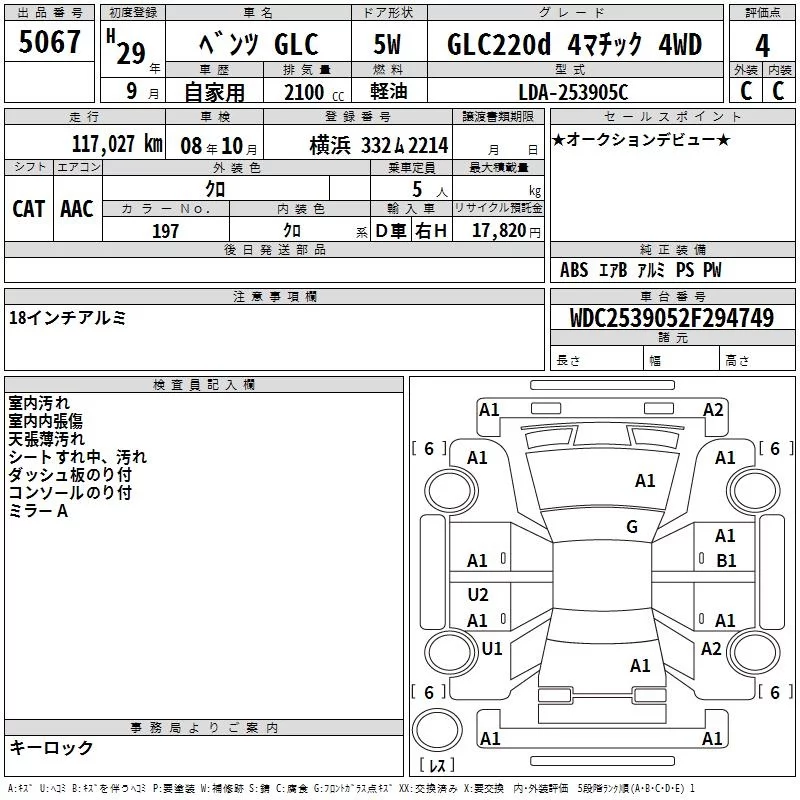Click the lot number 5067
The image size is (800, 800).
49,42
